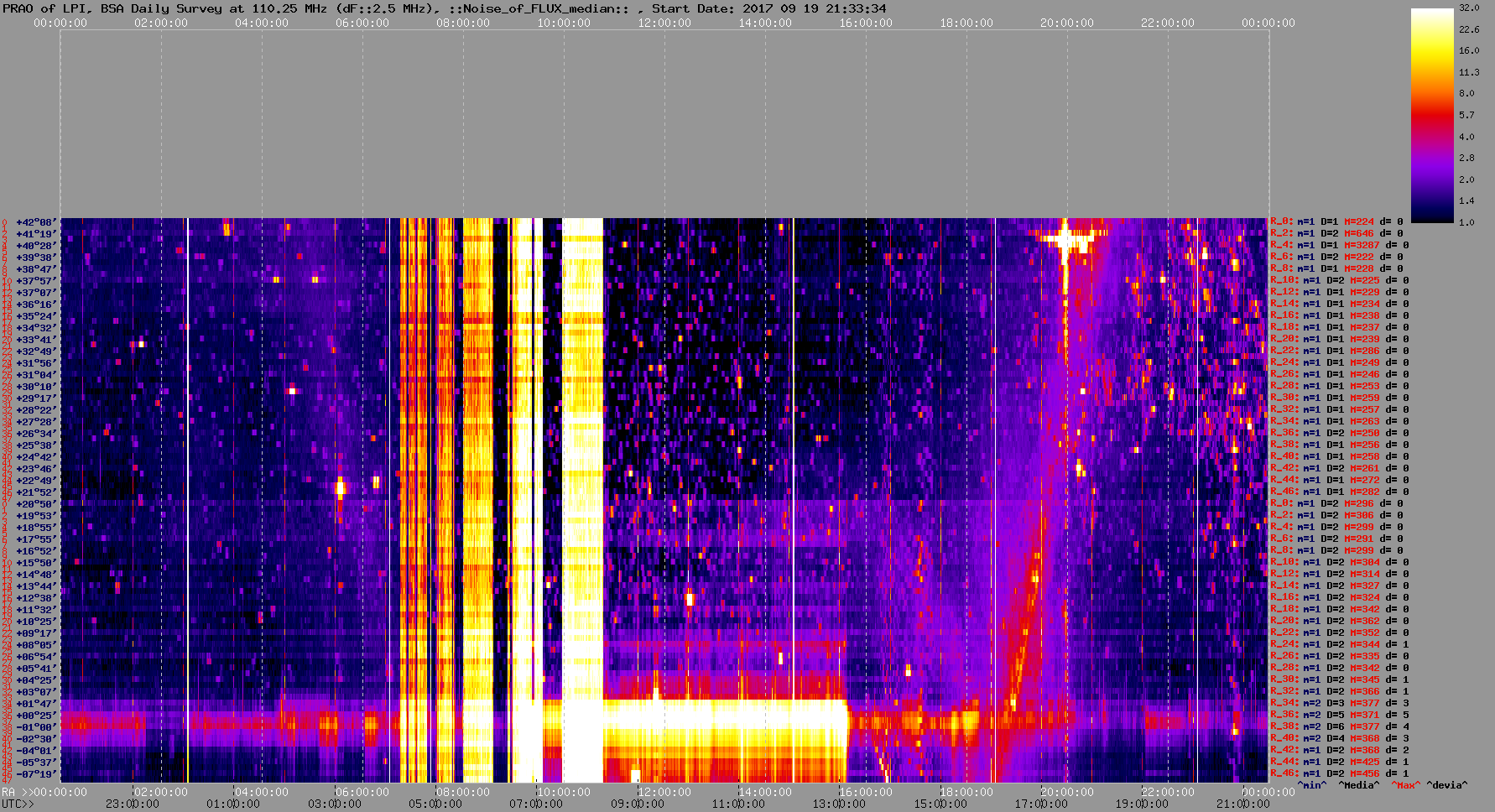
Task: Click the R_0 row with M=224
Action: point(1337,222)
